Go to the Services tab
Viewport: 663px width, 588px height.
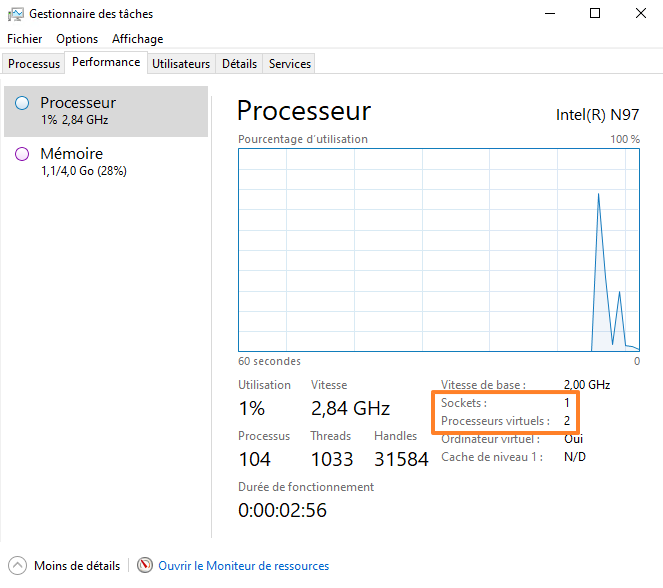coord(290,64)
